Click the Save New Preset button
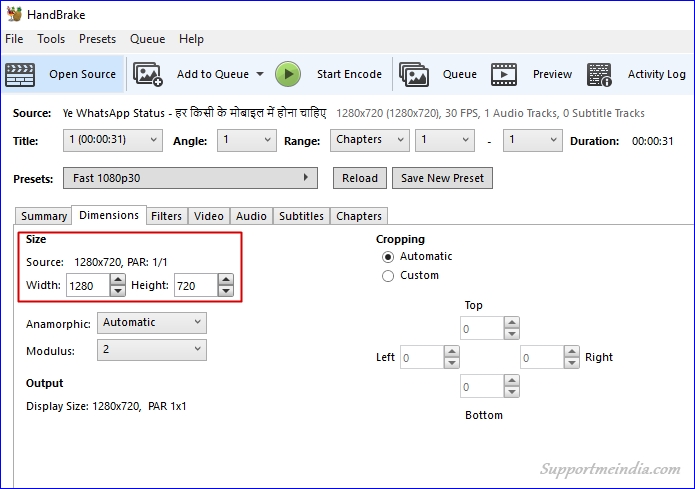Viewport: 695px width, 489px height. click(442, 178)
